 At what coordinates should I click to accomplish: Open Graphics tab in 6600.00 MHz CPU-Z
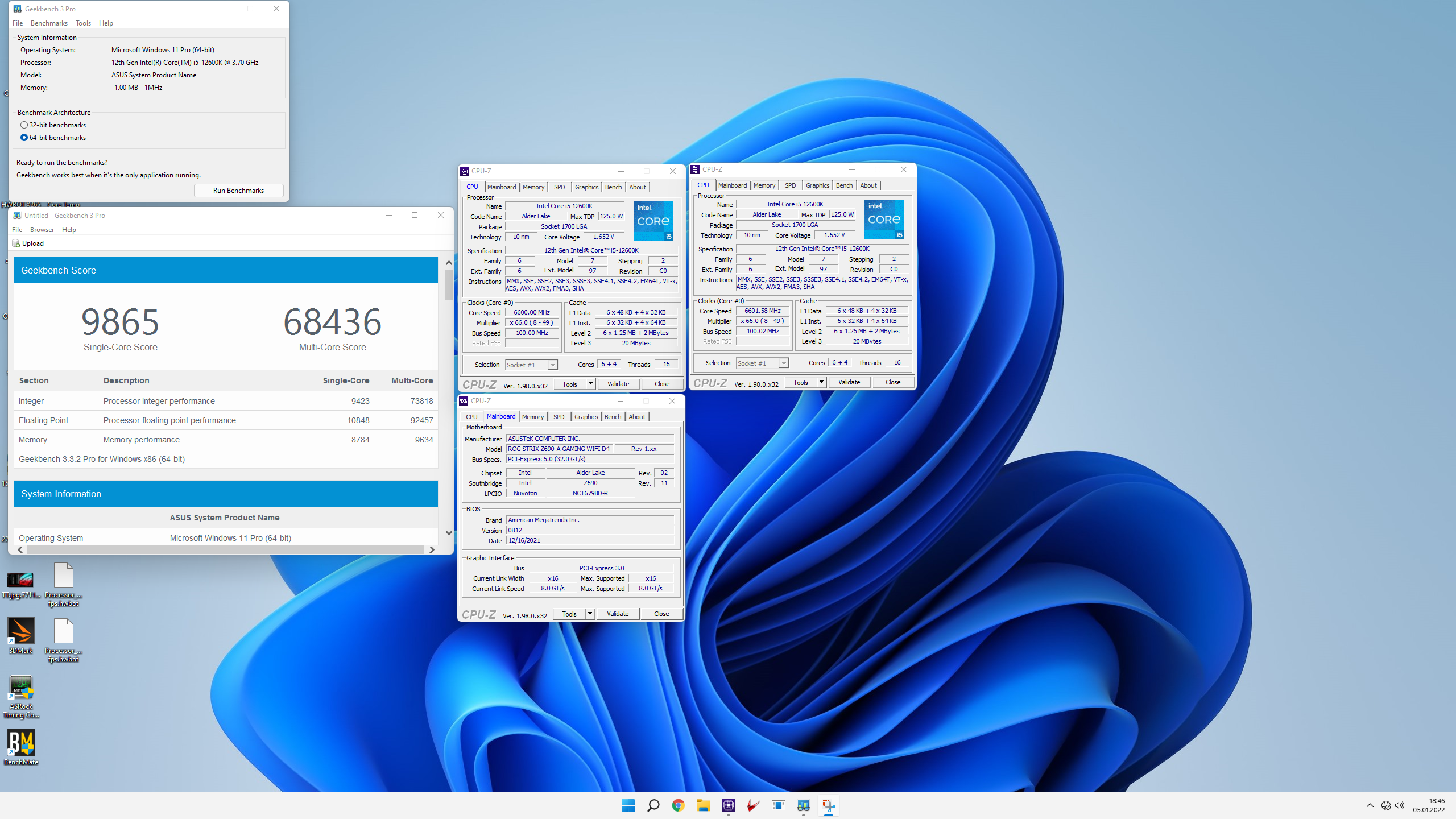586,187
